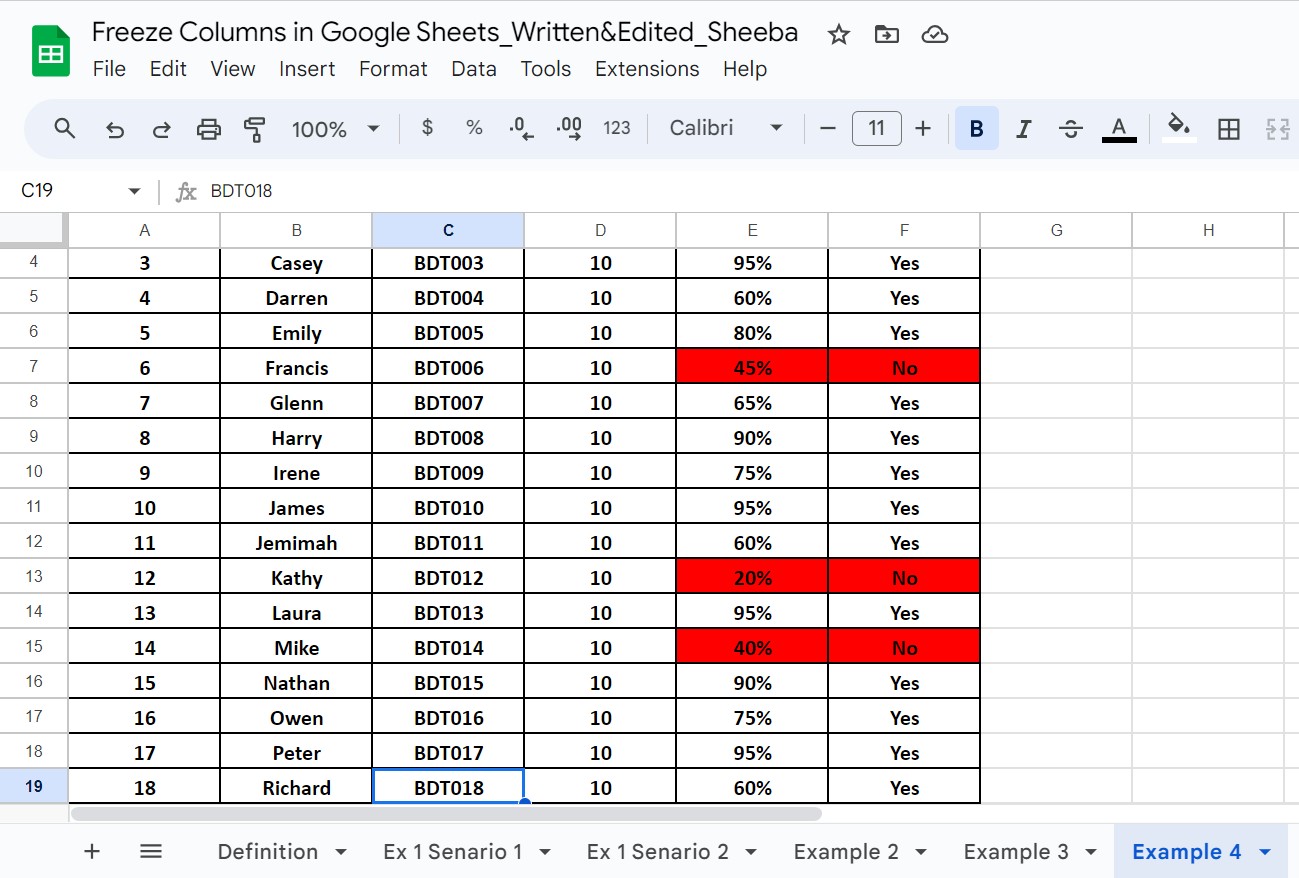Toggle bold formatting
Image resolution: width=1299 pixels, height=878 pixels.
976,128
